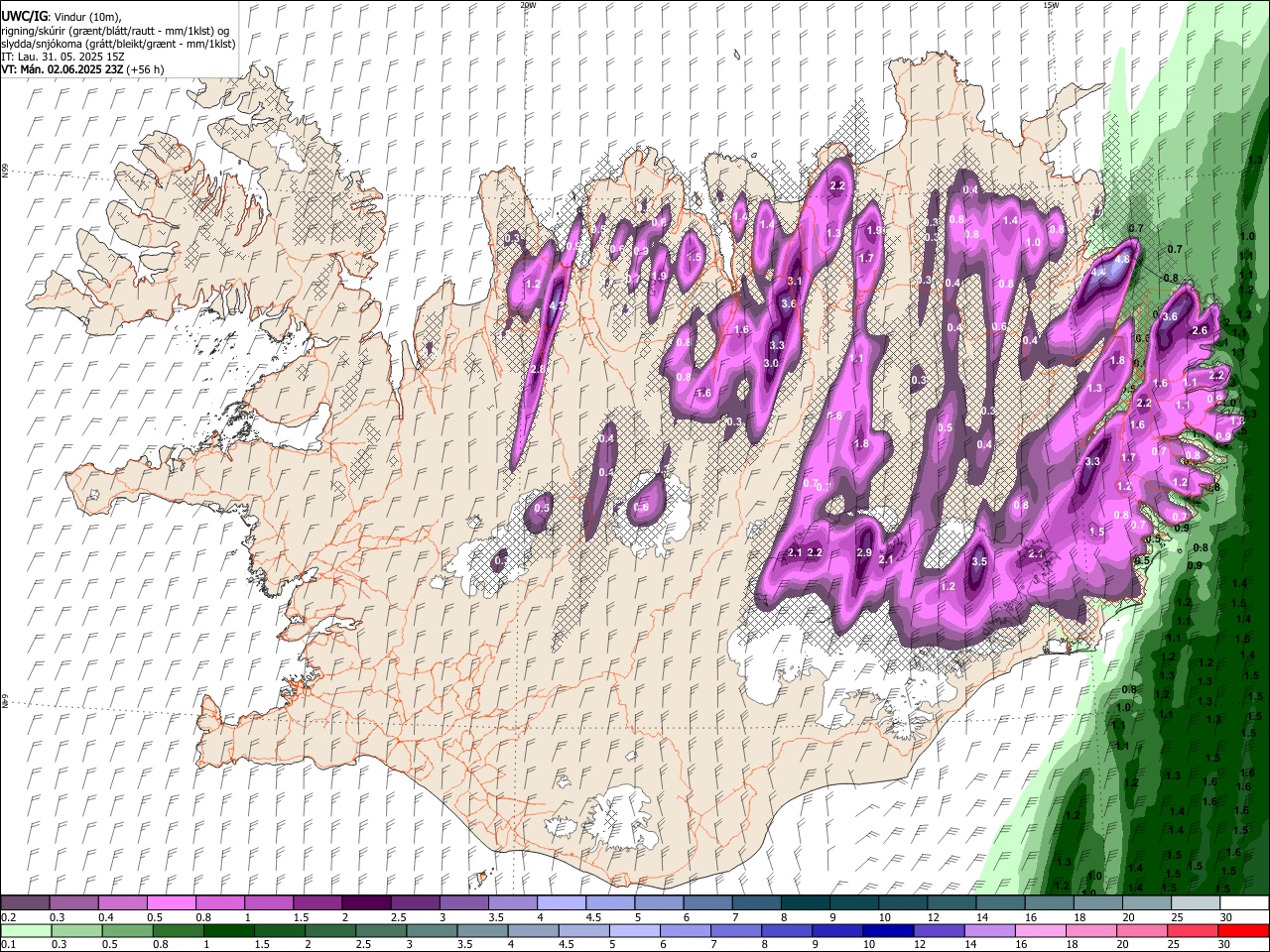This screenshot has width=1270, height=952.
Task: Select white snow swatch after 30
Action: point(1245,903)
